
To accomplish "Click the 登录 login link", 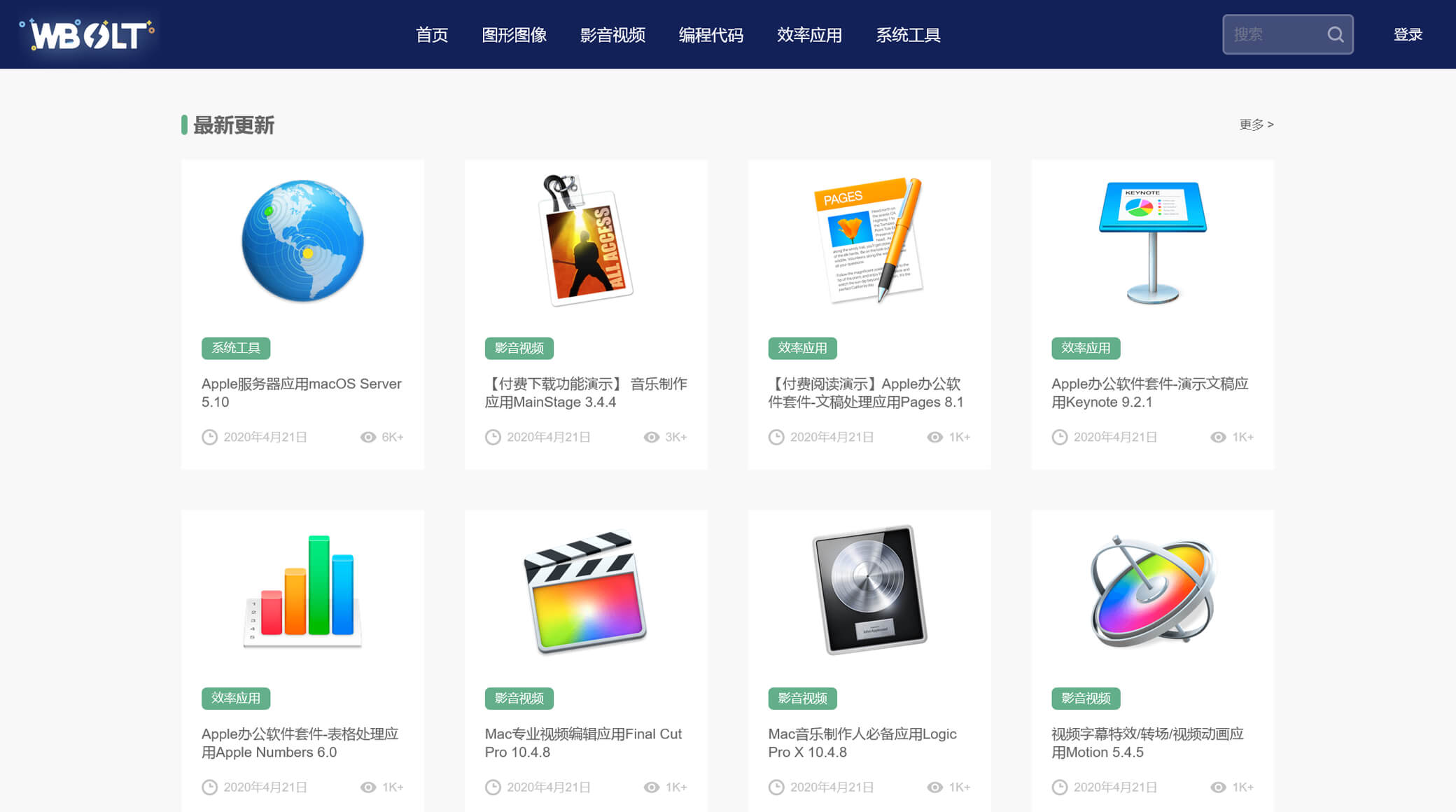I will 1408,34.
